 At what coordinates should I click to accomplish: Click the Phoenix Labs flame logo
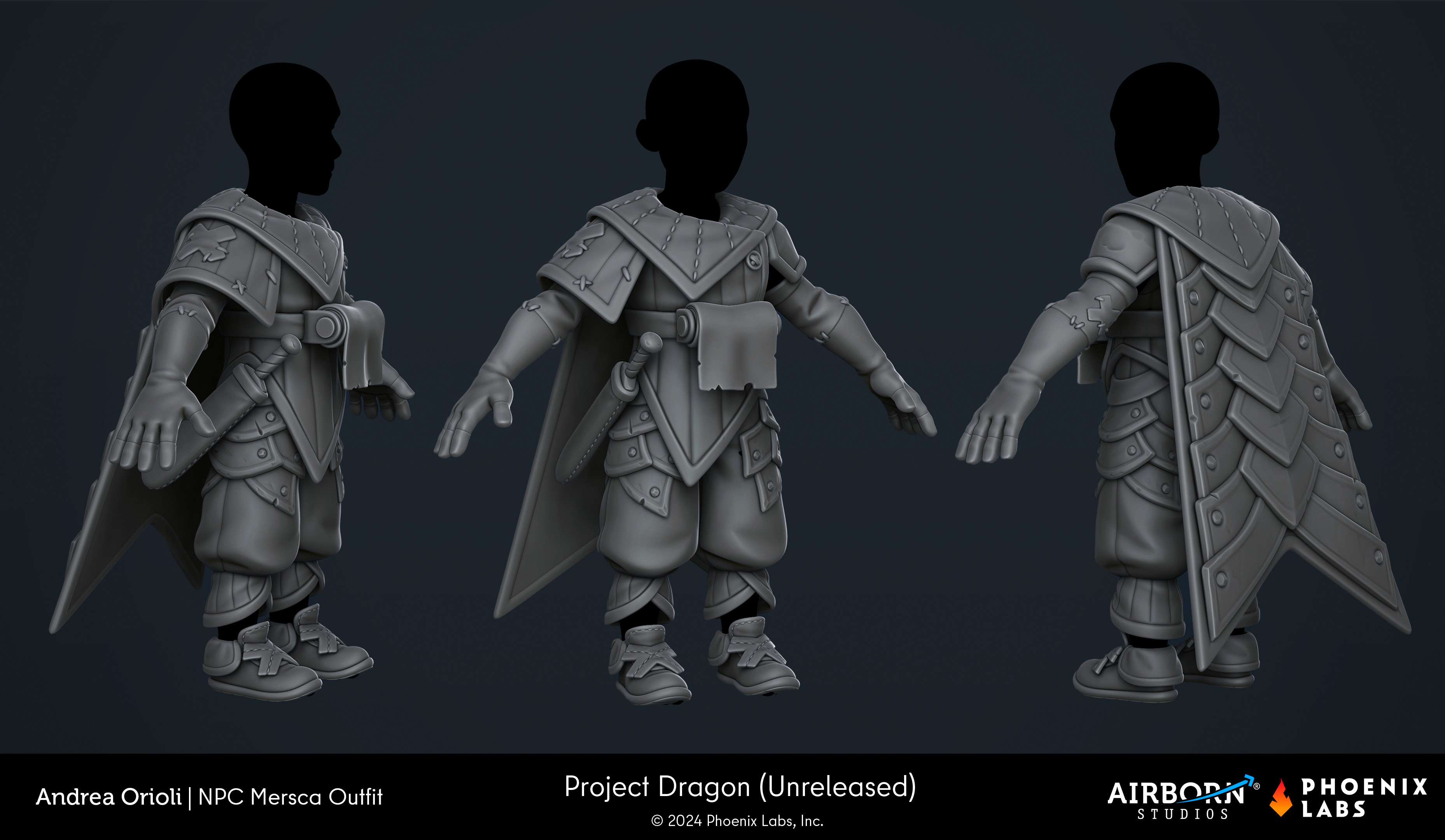pos(1281,798)
